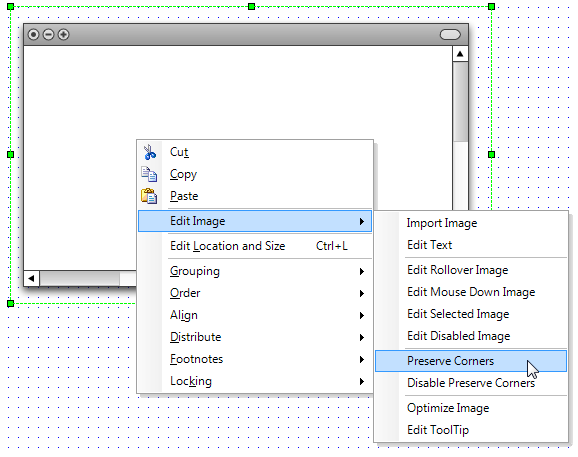Click the scroll-up arrow in mock window

(460, 54)
